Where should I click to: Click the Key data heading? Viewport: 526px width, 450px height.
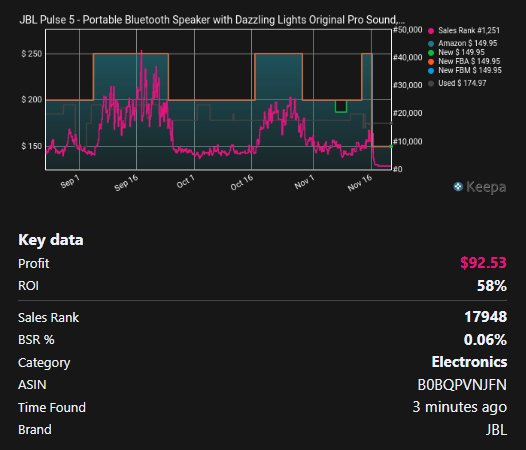tap(51, 240)
